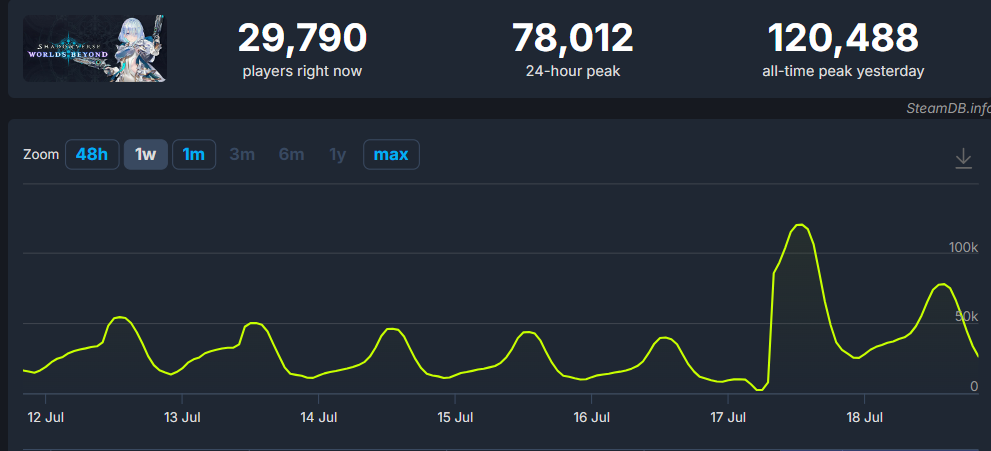
Task: Click the 16 Jul axis label
Action: click(592, 418)
